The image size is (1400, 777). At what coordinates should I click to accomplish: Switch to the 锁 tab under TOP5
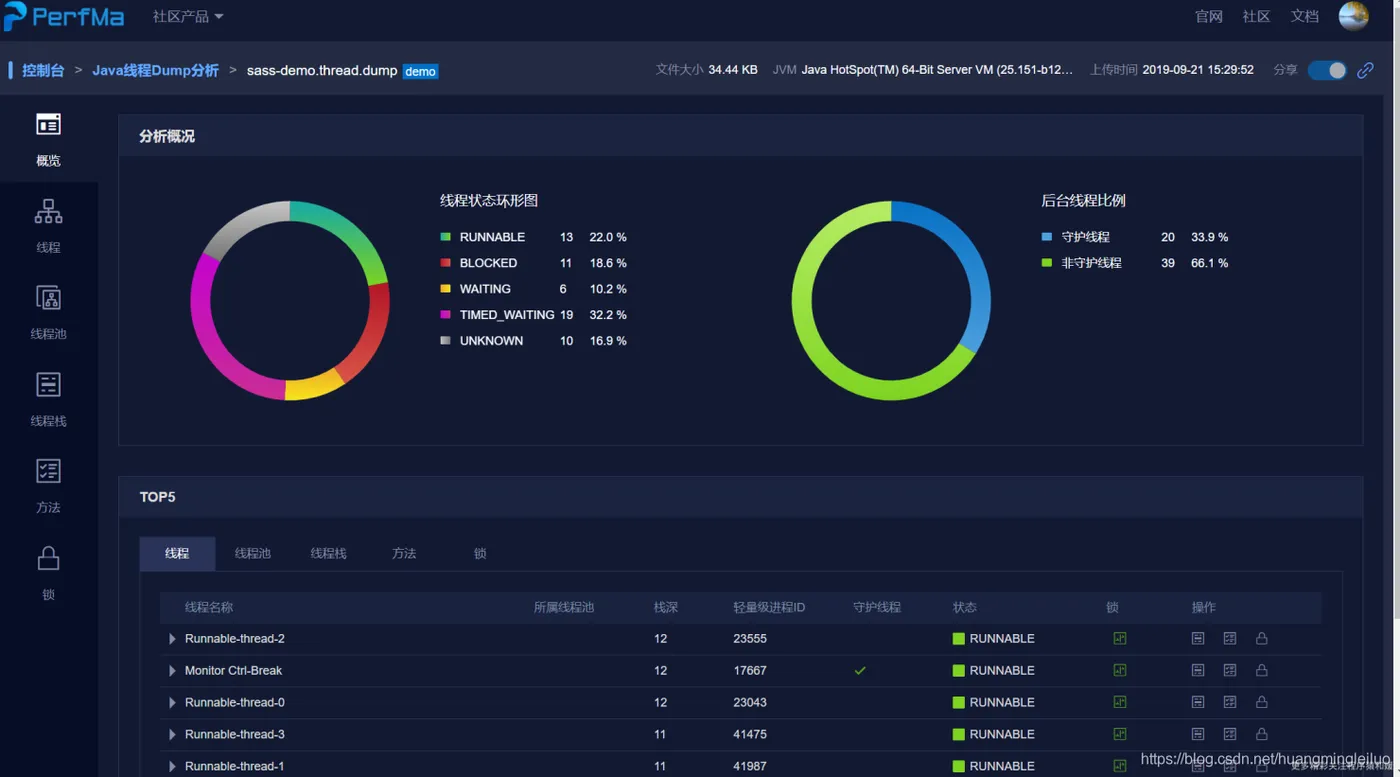480,553
